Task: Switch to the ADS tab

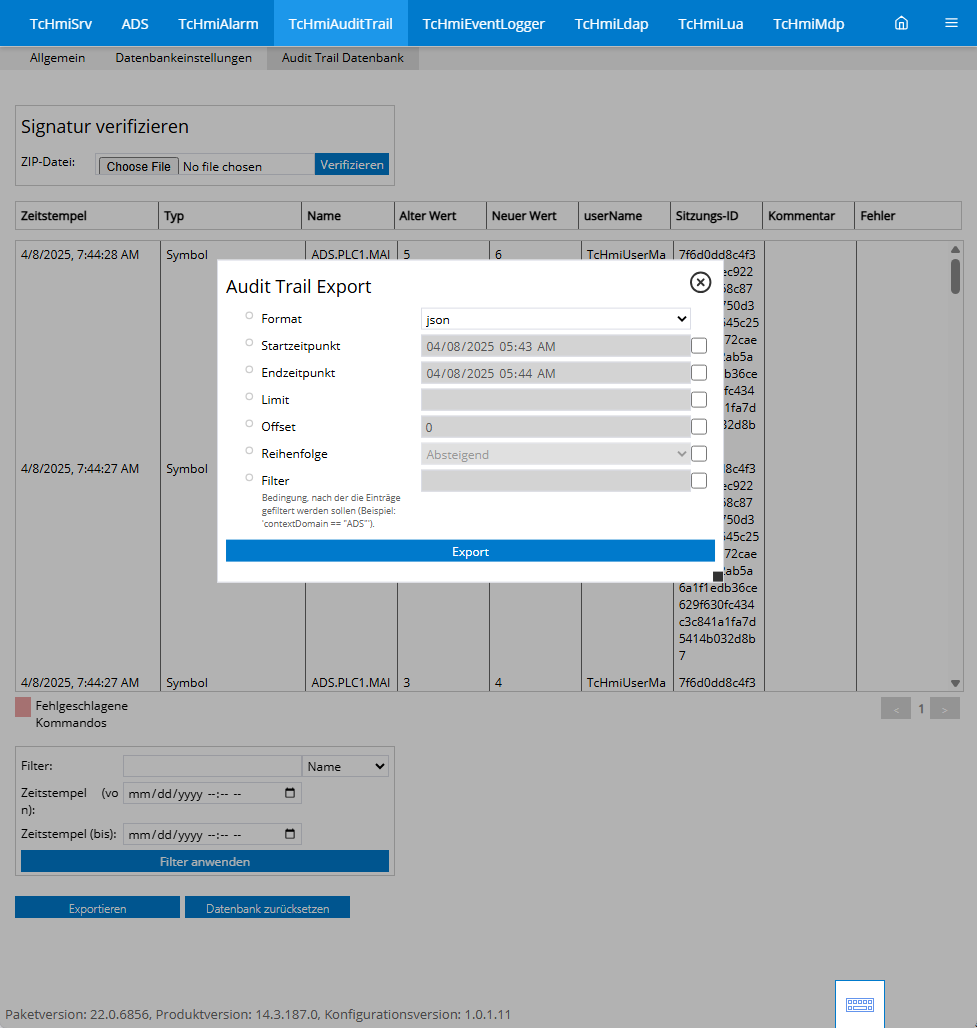Action: pos(135,24)
